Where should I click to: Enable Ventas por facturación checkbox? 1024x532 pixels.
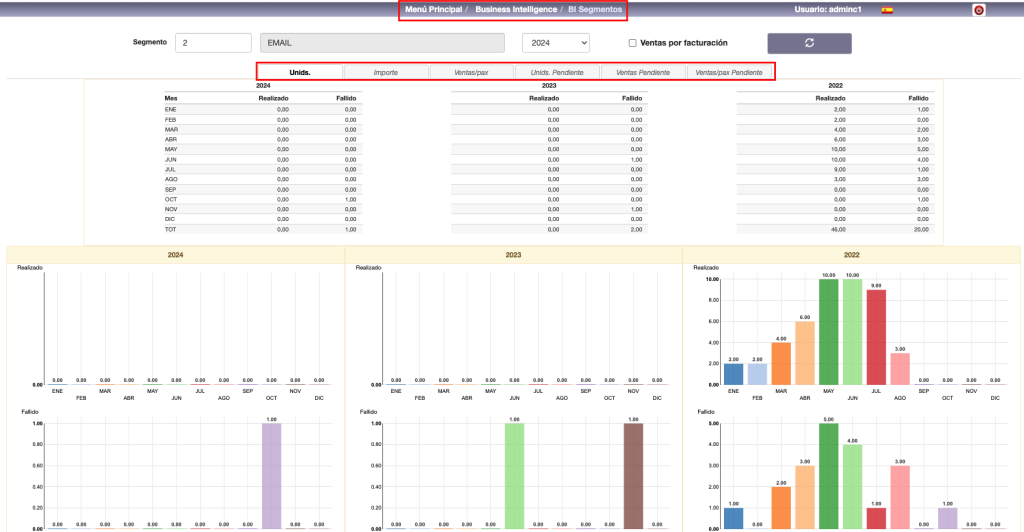coord(632,43)
